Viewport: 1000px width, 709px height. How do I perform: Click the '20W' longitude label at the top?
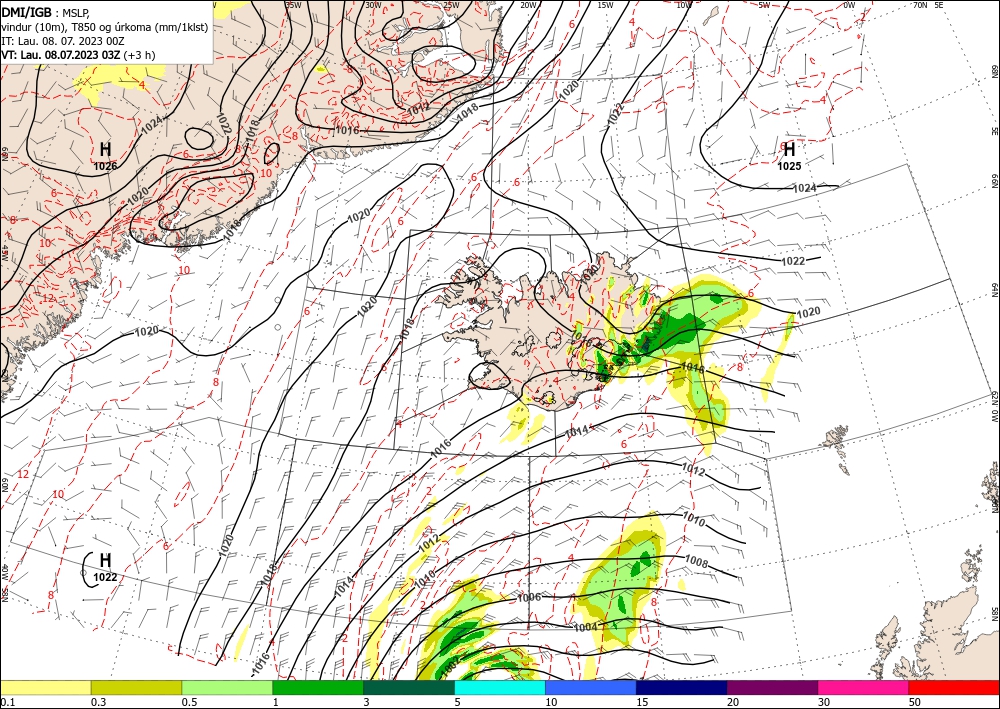coord(528,5)
